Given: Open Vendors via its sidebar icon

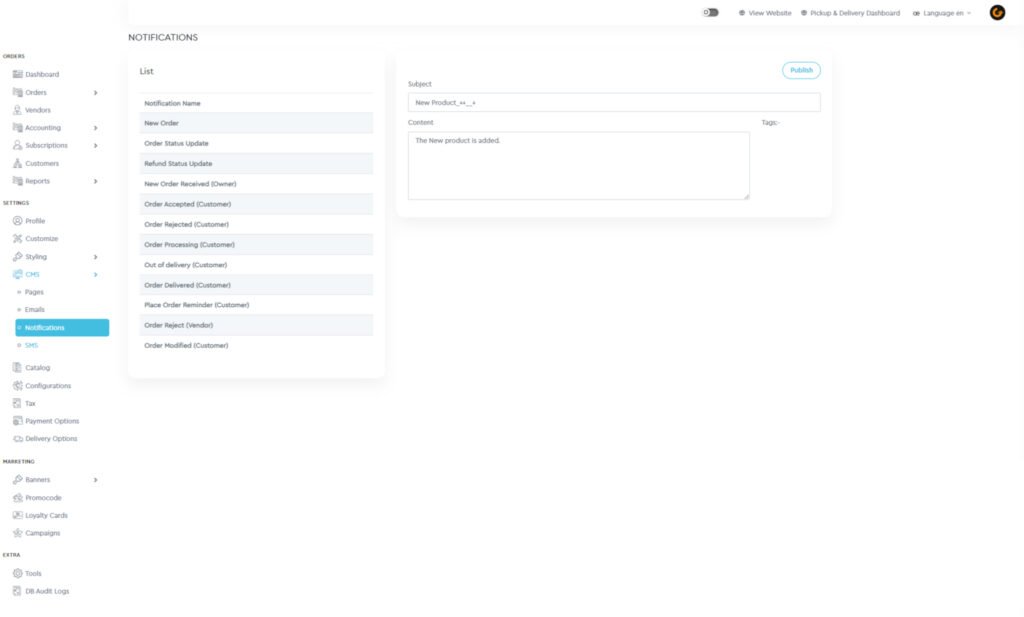Looking at the screenshot, I should pyautogui.click(x=17, y=110).
